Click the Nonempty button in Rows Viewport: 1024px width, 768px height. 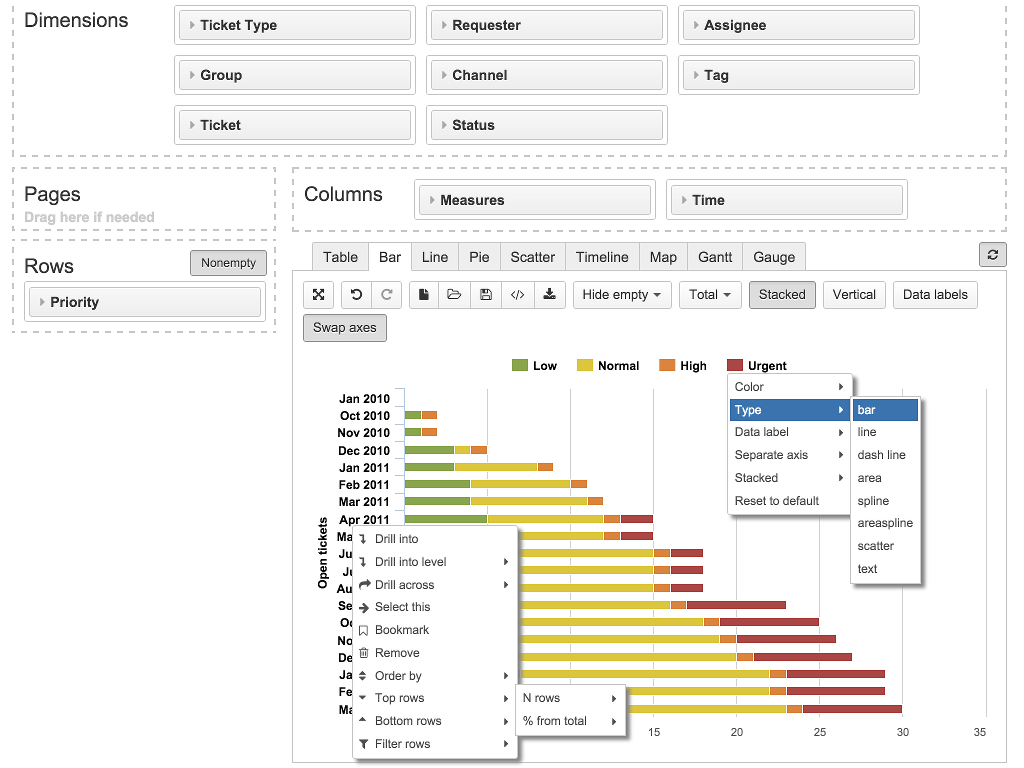(x=228, y=263)
